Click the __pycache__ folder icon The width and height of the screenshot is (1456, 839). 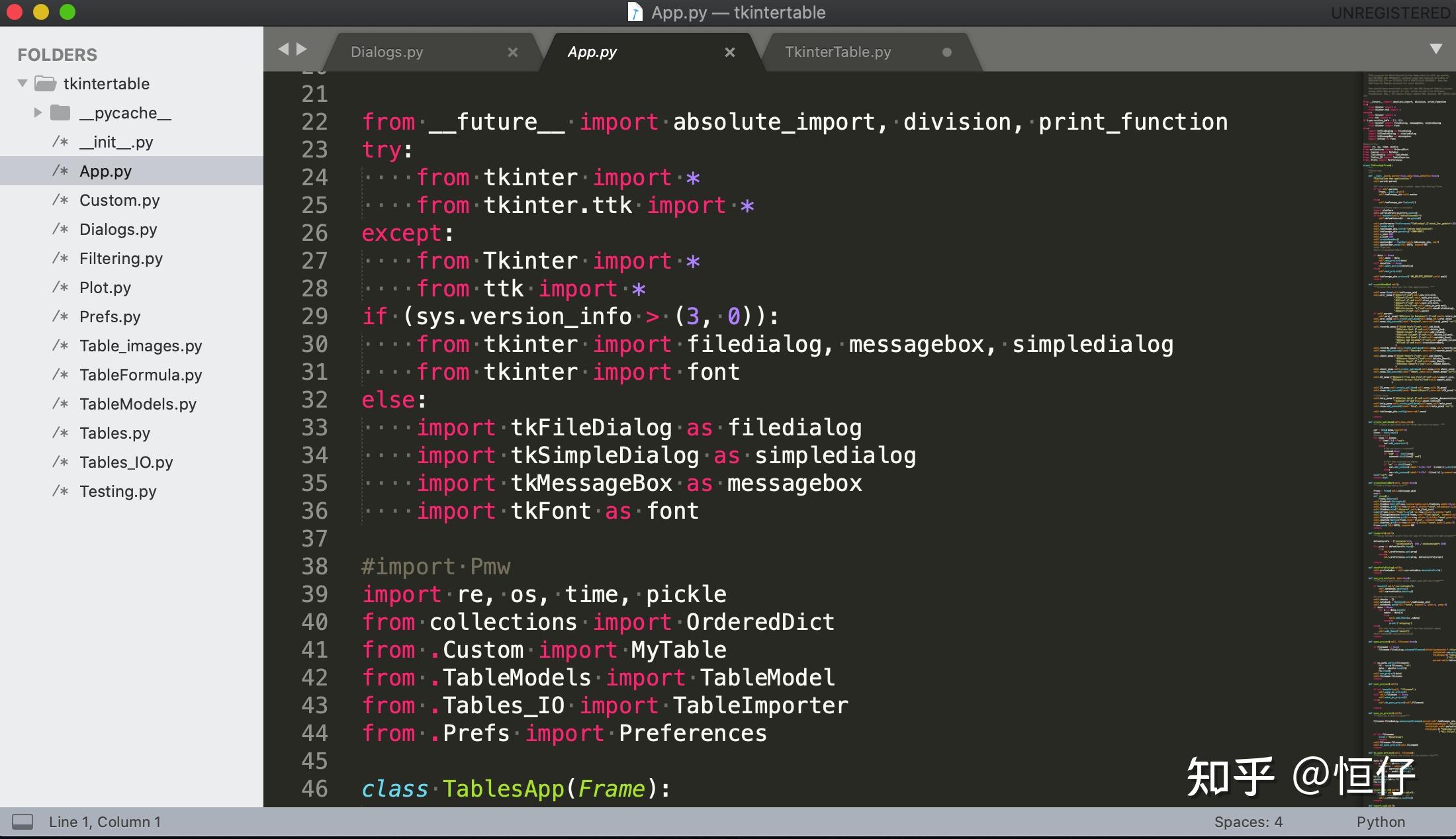click(60, 112)
